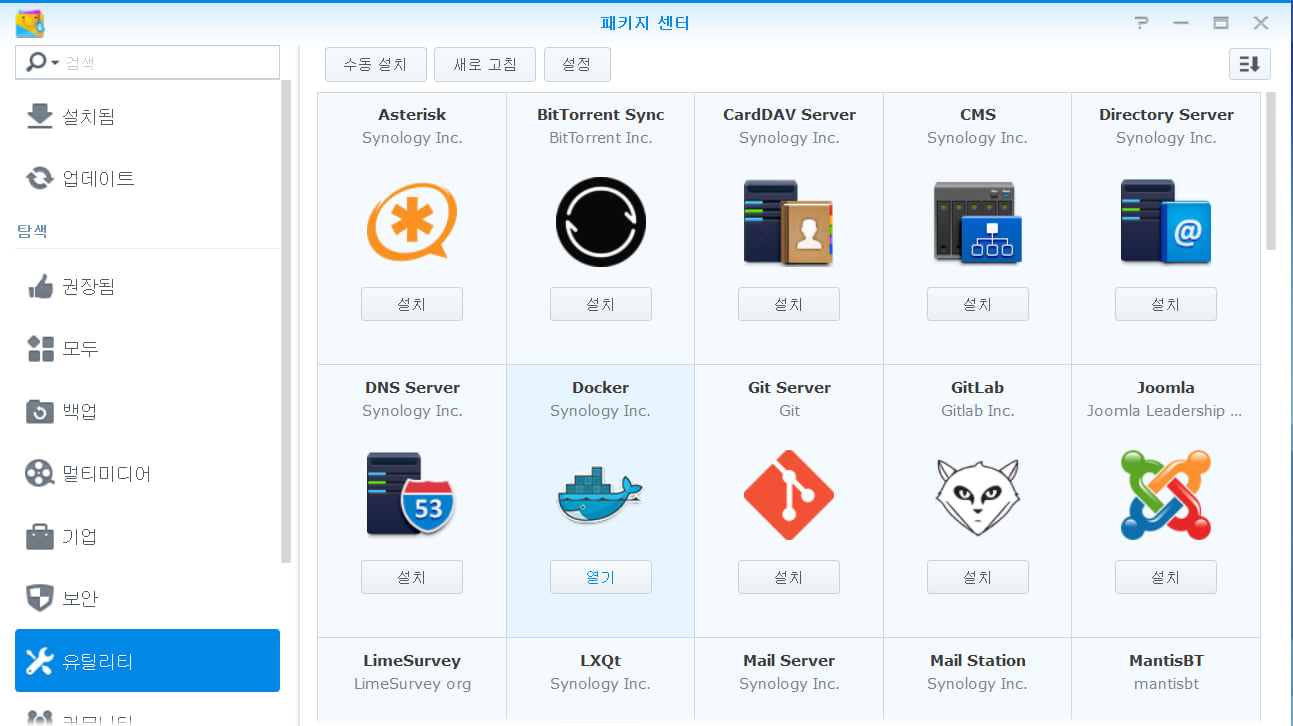The image size is (1293, 726).
Task: Click the 검색 search input field
Action: pos(148,62)
